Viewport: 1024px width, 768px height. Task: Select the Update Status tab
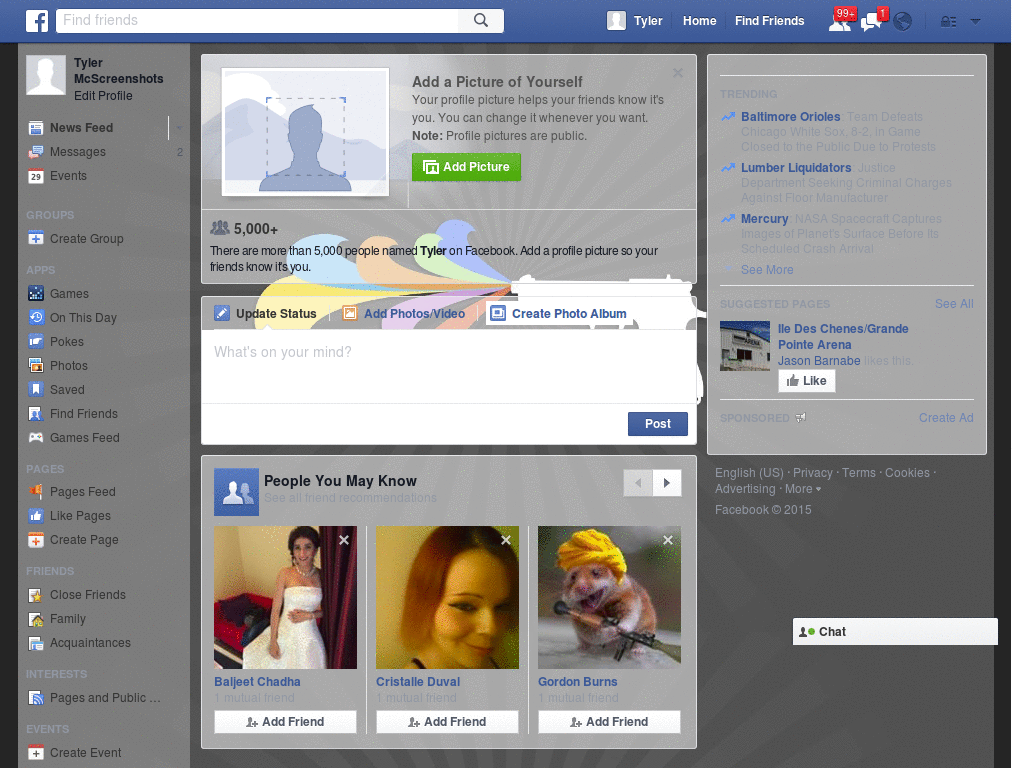click(x=266, y=313)
